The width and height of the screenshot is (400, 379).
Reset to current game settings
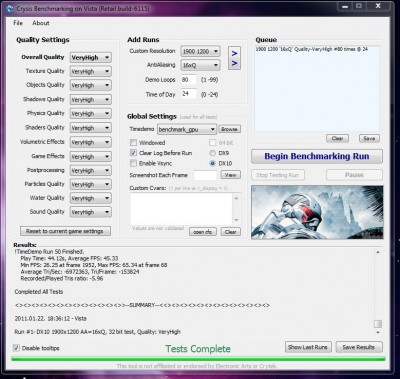click(65, 231)
